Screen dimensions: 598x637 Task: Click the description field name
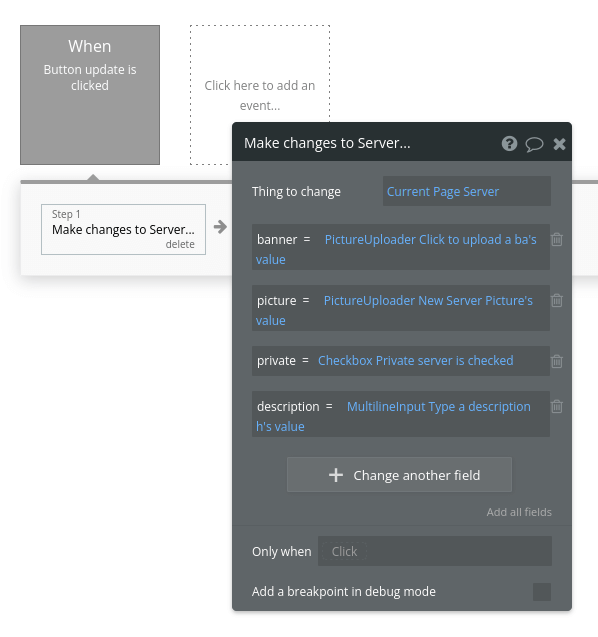(x=288, y=406)
